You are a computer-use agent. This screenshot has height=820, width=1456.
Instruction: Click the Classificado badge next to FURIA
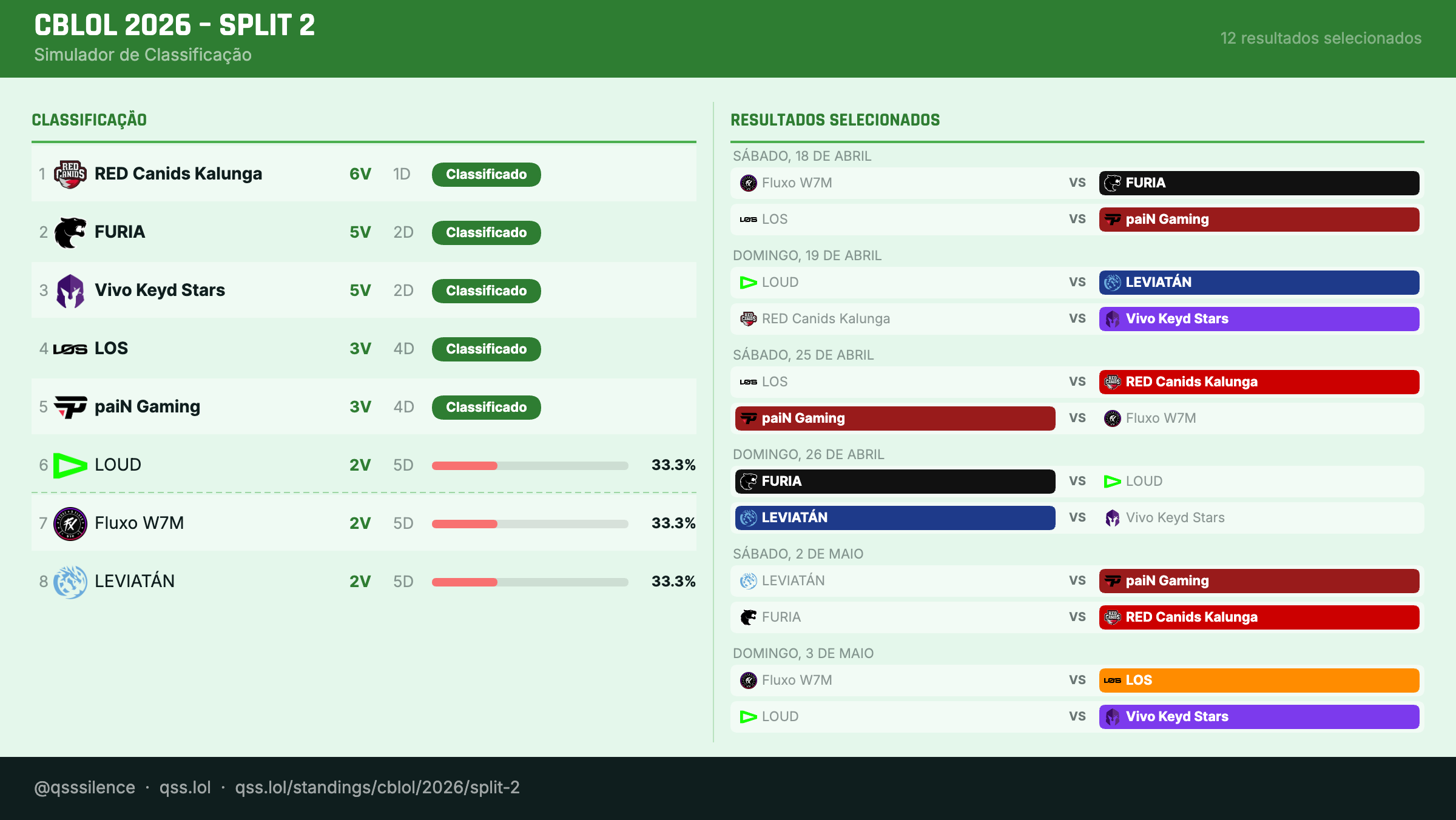(485, 232)
